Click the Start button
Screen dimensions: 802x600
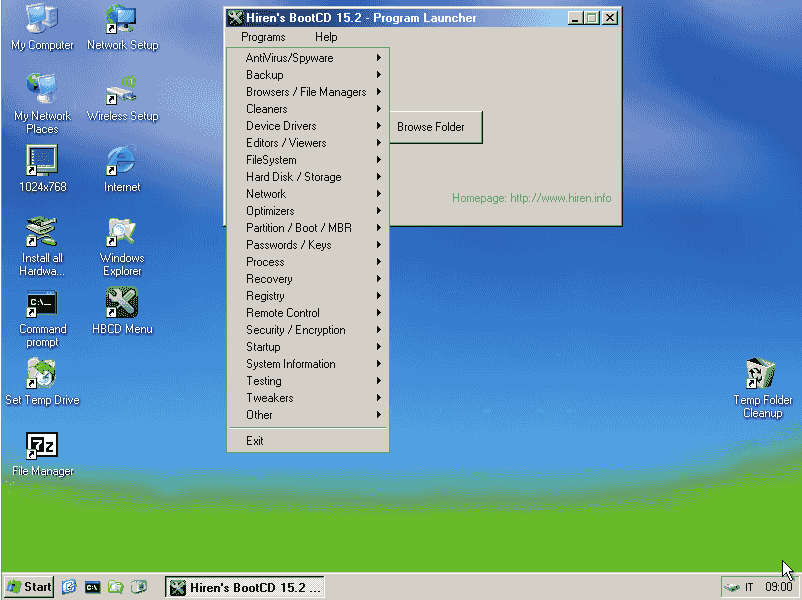pyautogui.click(x=29, y=587)
